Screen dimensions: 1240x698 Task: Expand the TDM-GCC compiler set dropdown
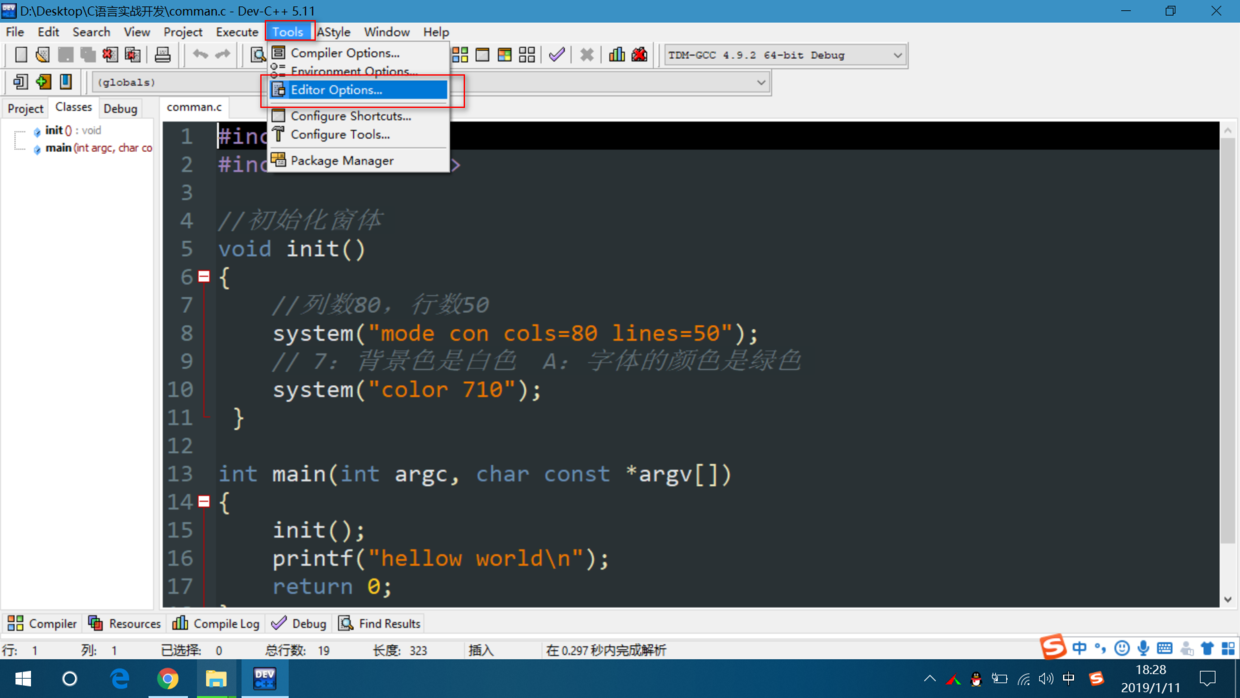(897, 55)
